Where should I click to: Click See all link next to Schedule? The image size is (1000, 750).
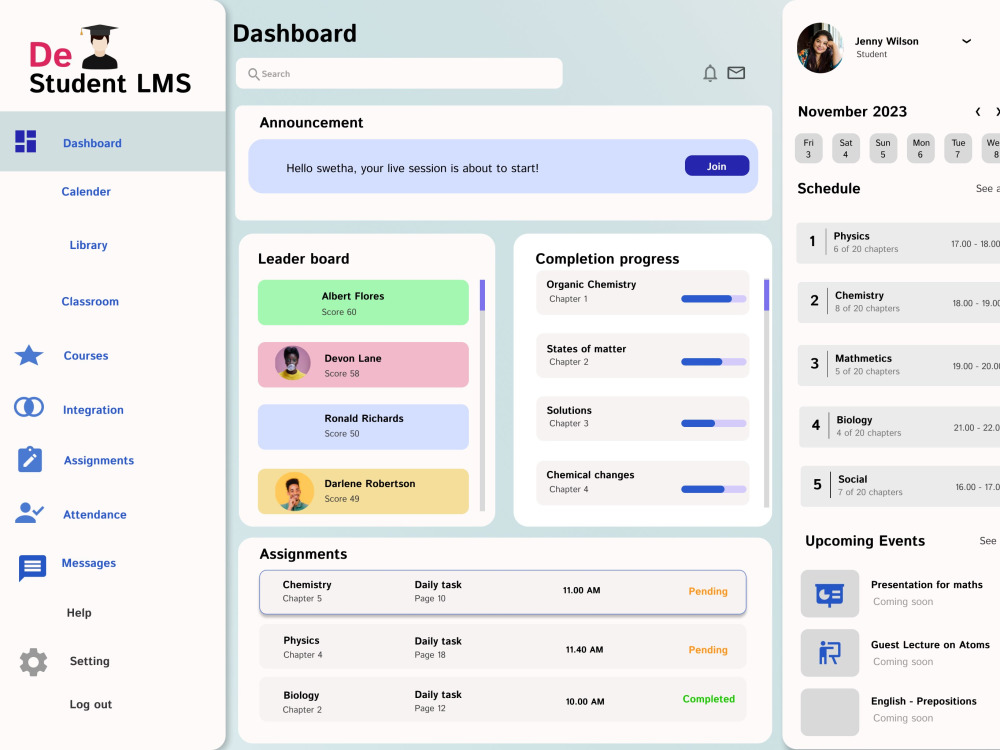(x=987, y=189)
